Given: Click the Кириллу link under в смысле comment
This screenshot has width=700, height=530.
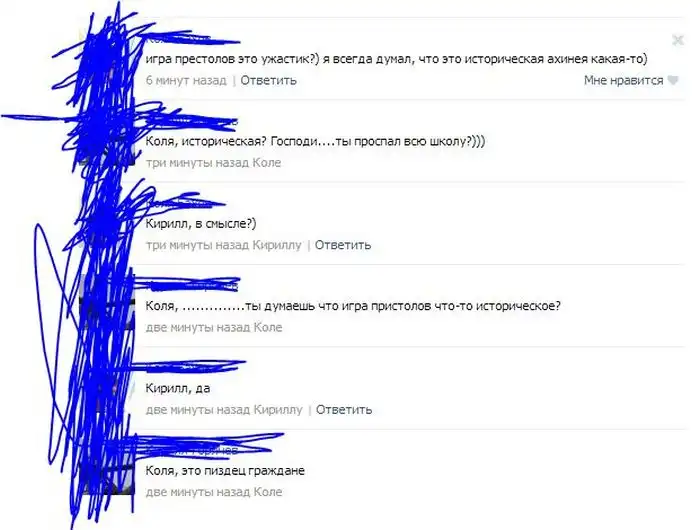Looking at the screenshot, I should 277,245.
